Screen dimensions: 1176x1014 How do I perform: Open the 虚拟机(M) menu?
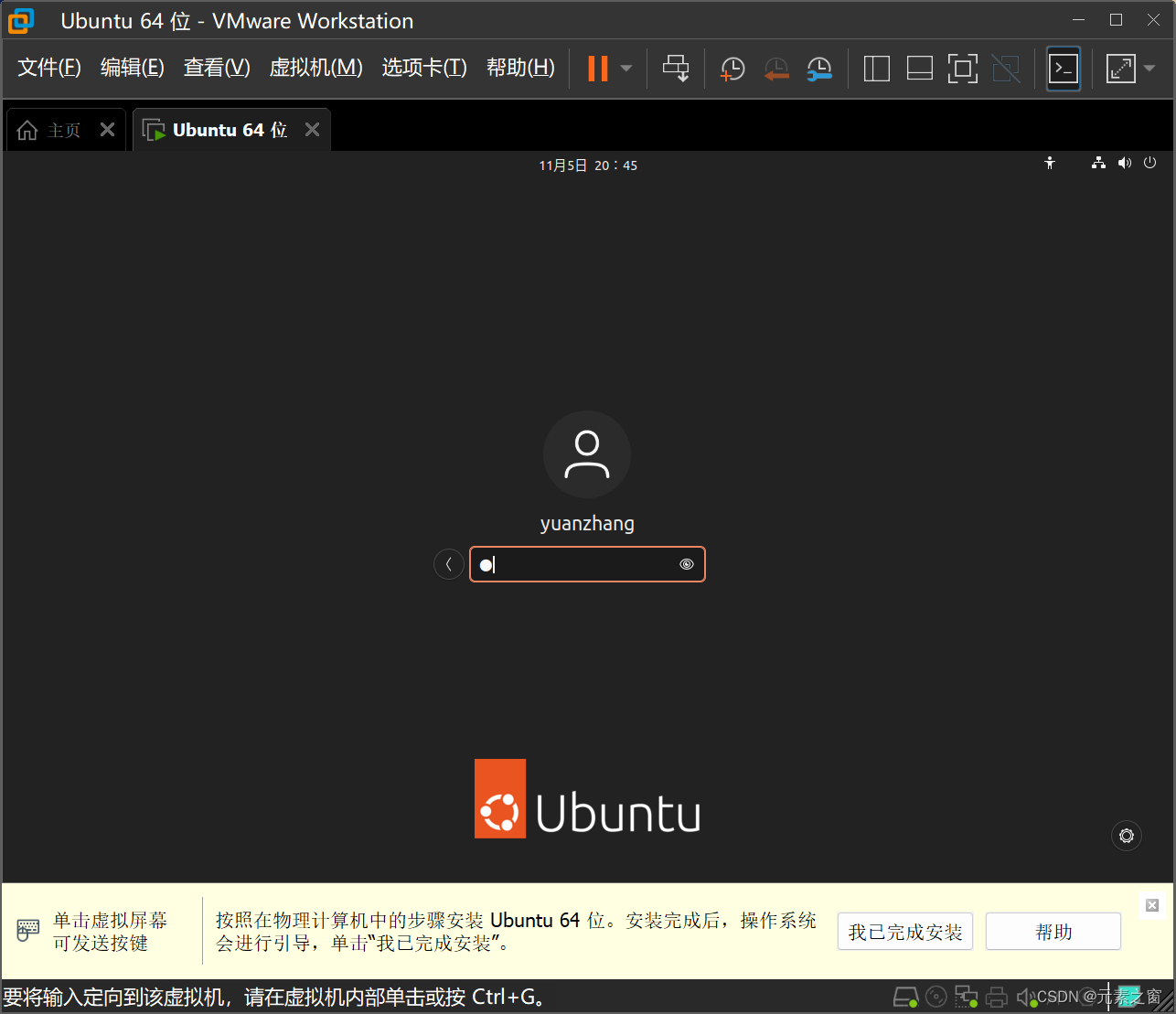(x=316, y=68)
